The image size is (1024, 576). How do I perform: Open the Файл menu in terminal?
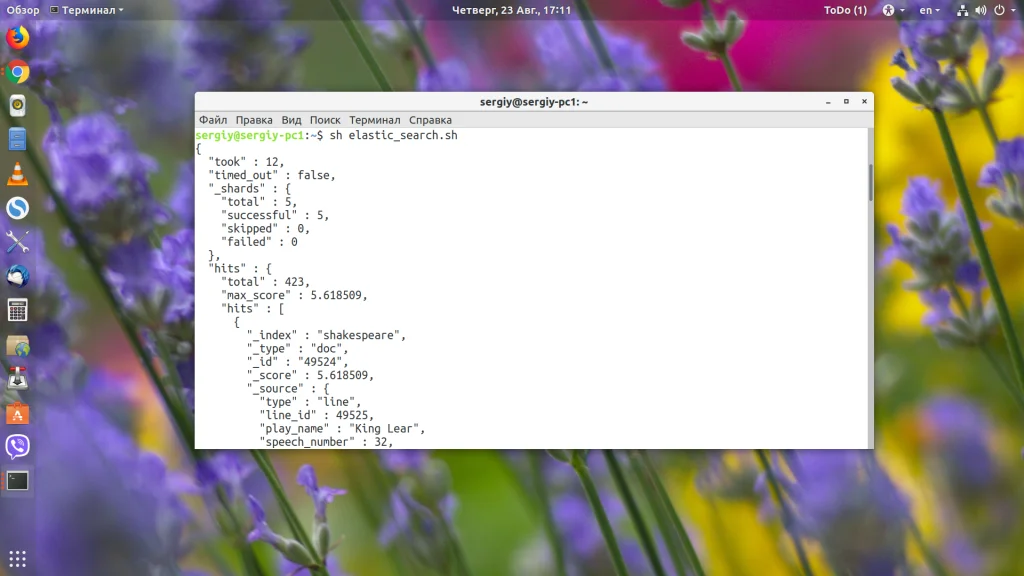coord(213,120)
